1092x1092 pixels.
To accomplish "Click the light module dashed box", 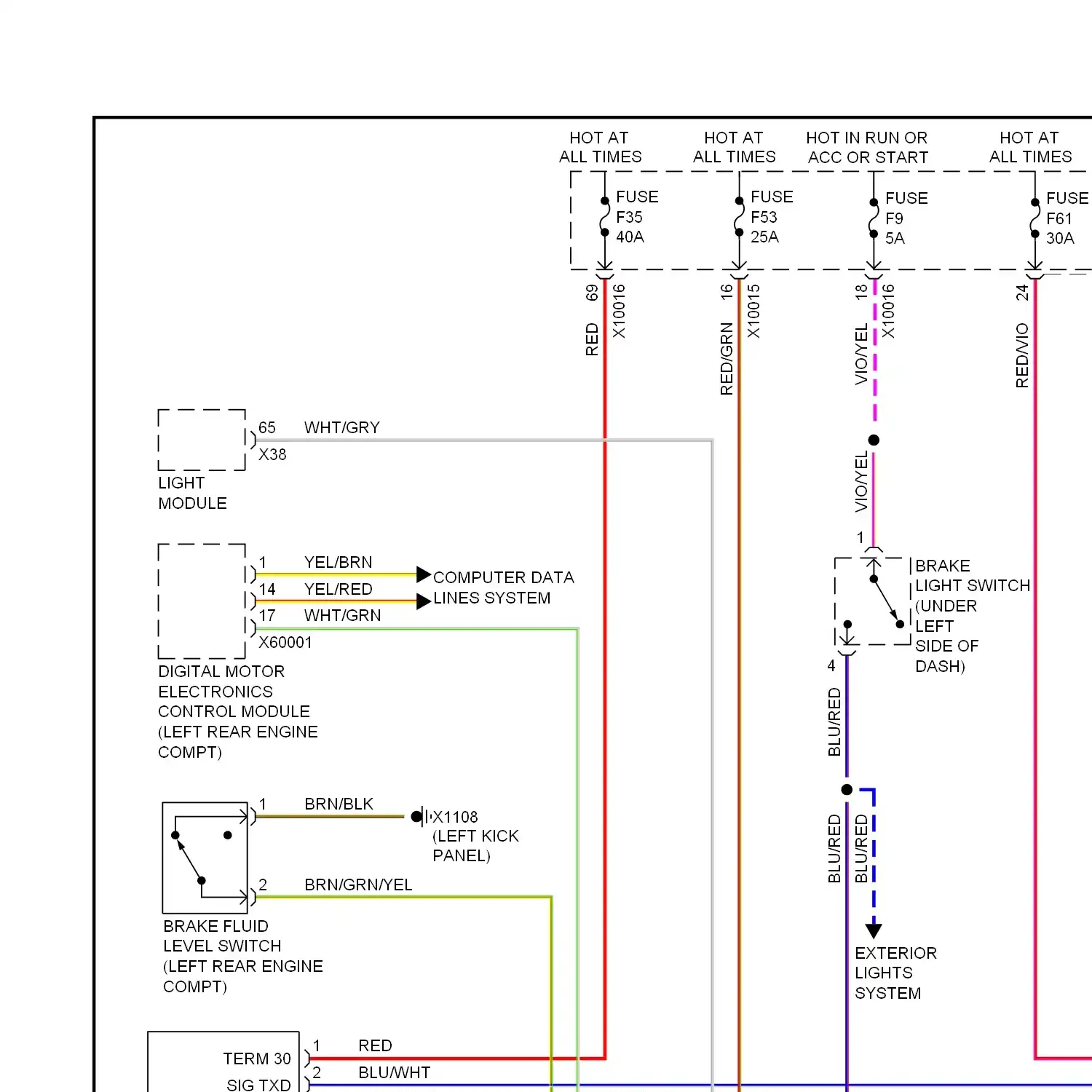I will 202,440.
